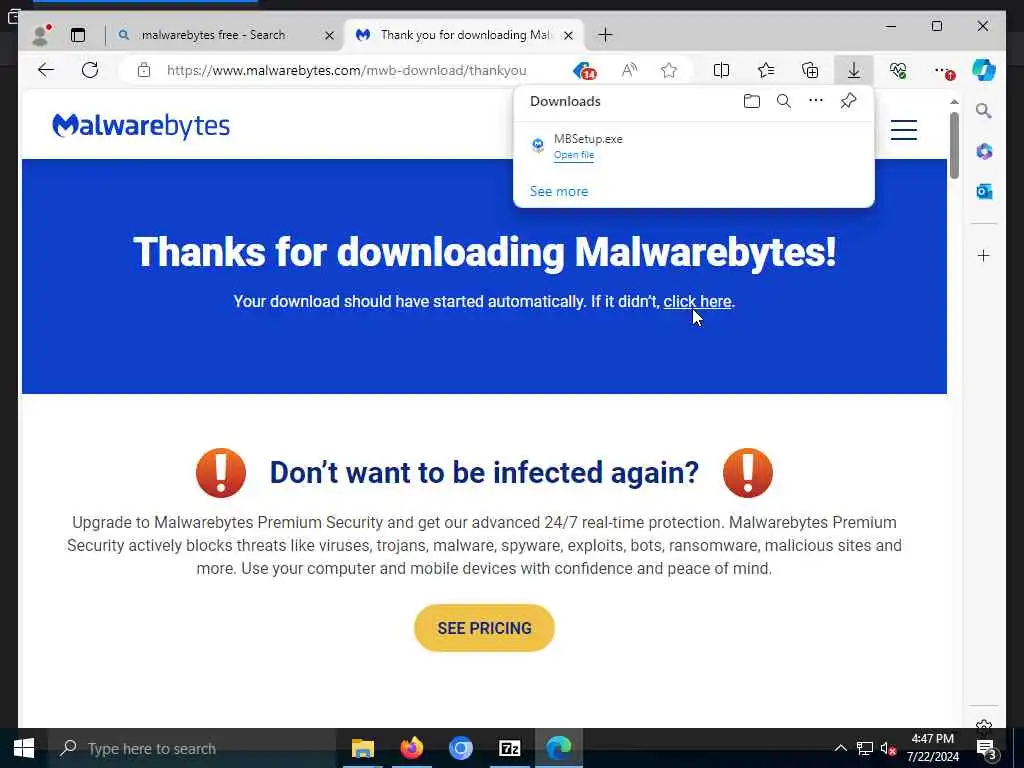Open downloads folder icon in Downloads panel
The image size is (1024, 768).
(x=752, y=101)
